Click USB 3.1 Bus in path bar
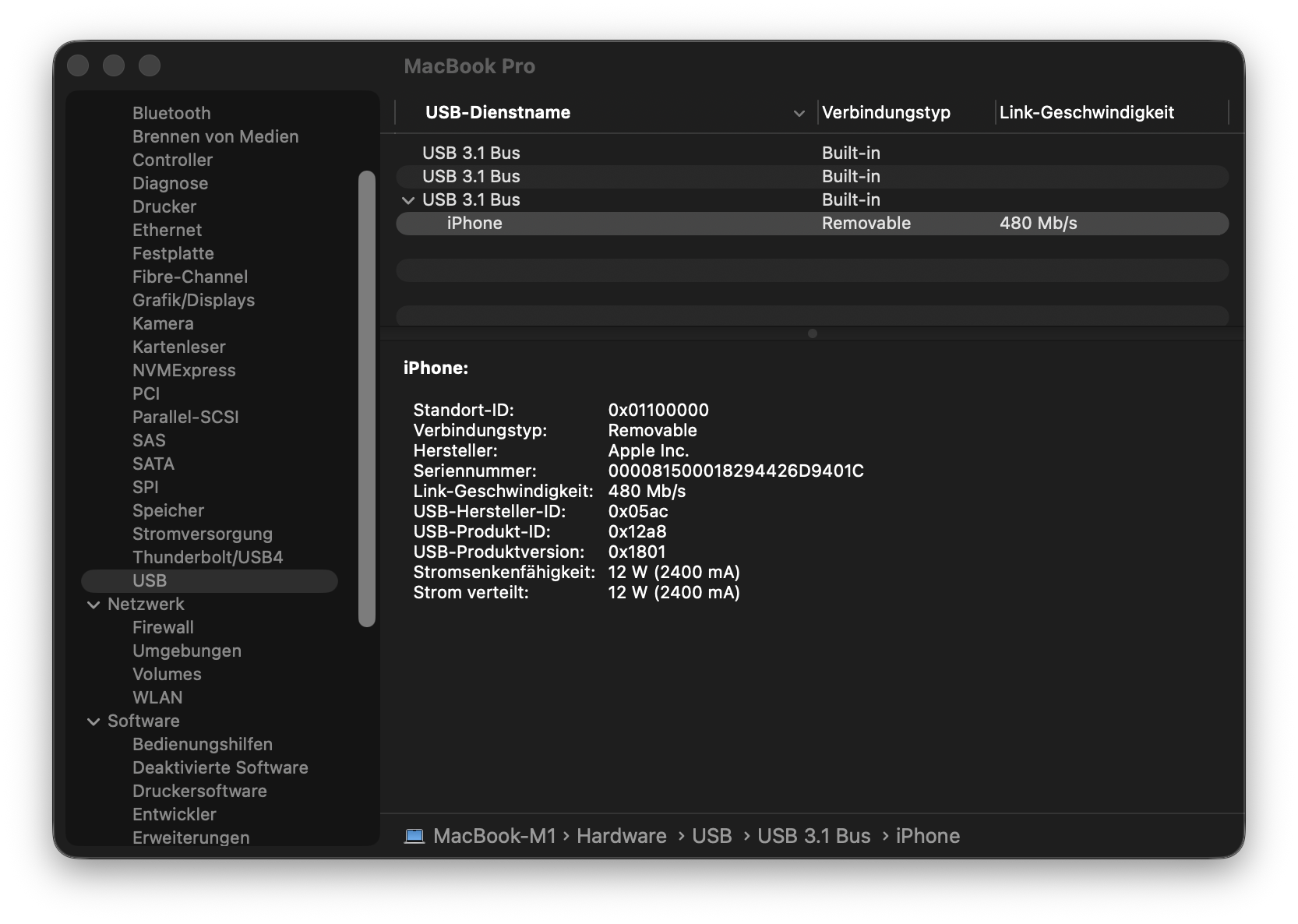 pyautogui.click(x=813, y=836)
